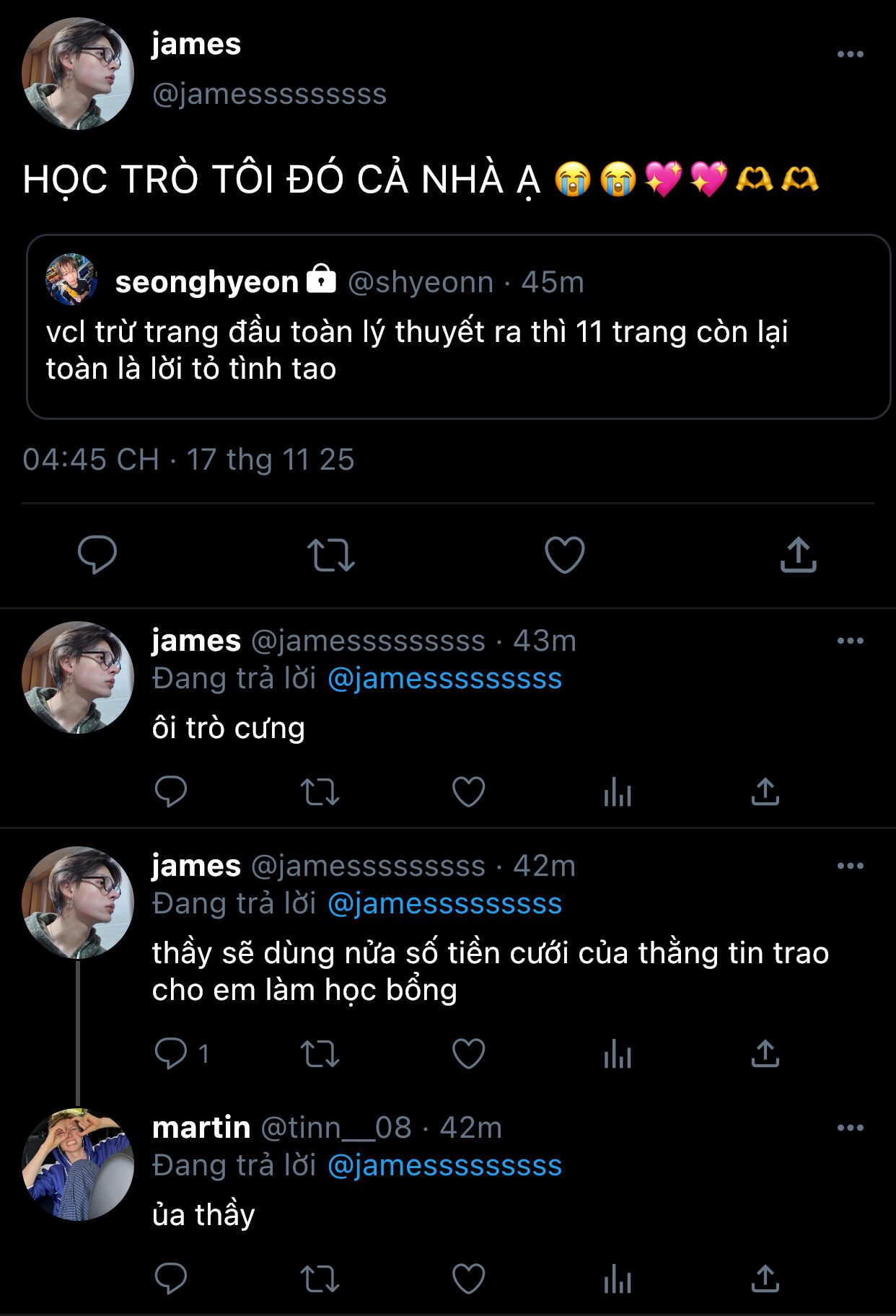Share martin's "ủa thầy" reply
Screen dimensions: 896x1316
(x=765, y=1279)
